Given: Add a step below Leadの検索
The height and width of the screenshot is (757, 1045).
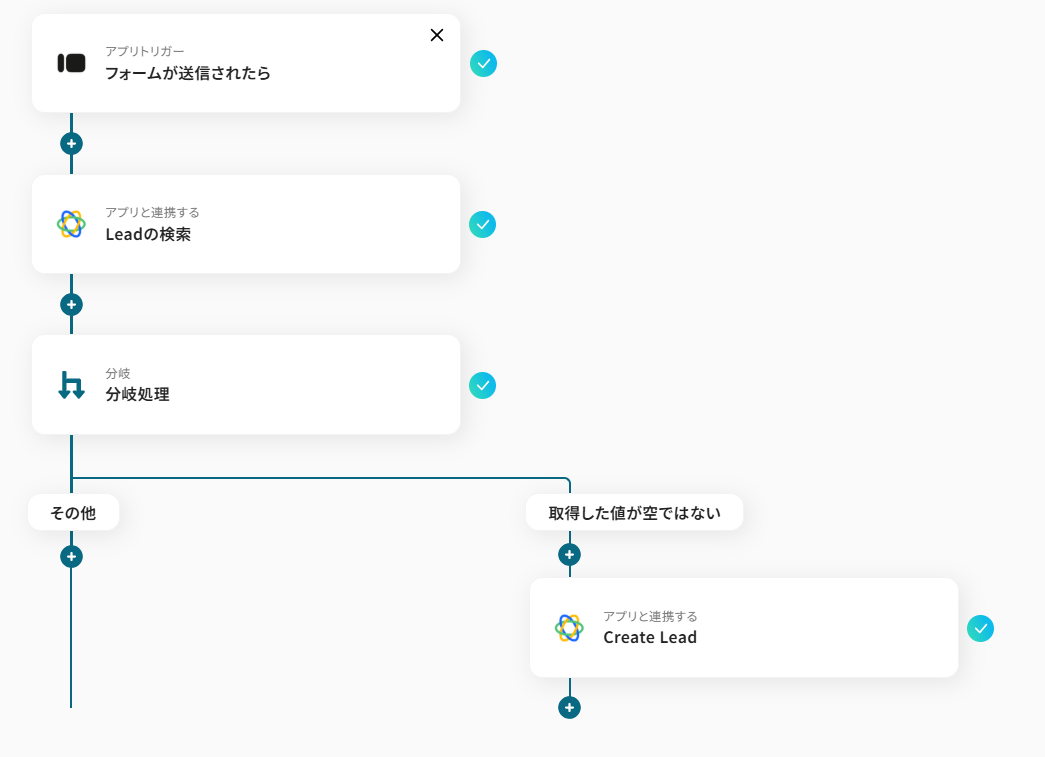Looking at the screenshot, I should (71, 305).
